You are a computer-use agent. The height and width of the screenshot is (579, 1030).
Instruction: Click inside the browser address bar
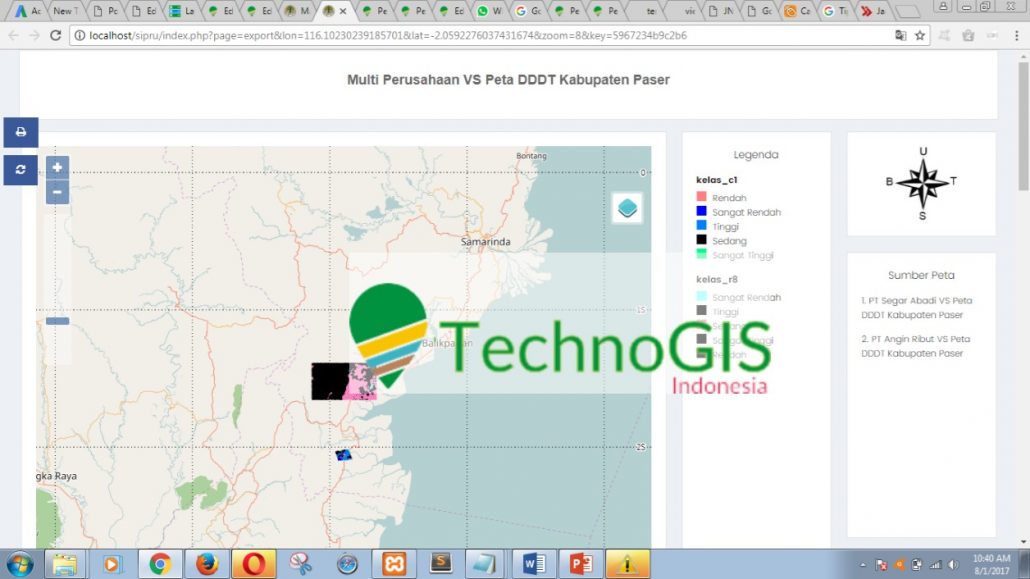tap(400, 33)
